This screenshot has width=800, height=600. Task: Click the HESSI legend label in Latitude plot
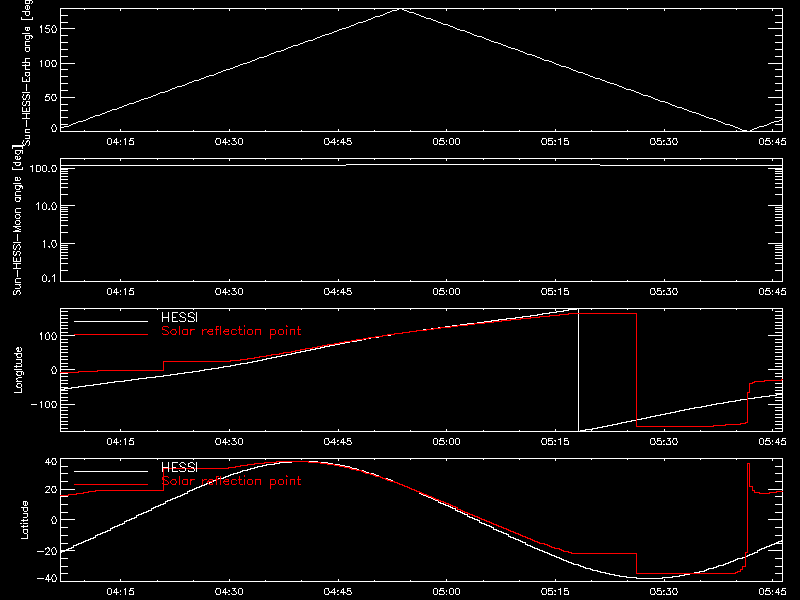click(x=179, y=467)
